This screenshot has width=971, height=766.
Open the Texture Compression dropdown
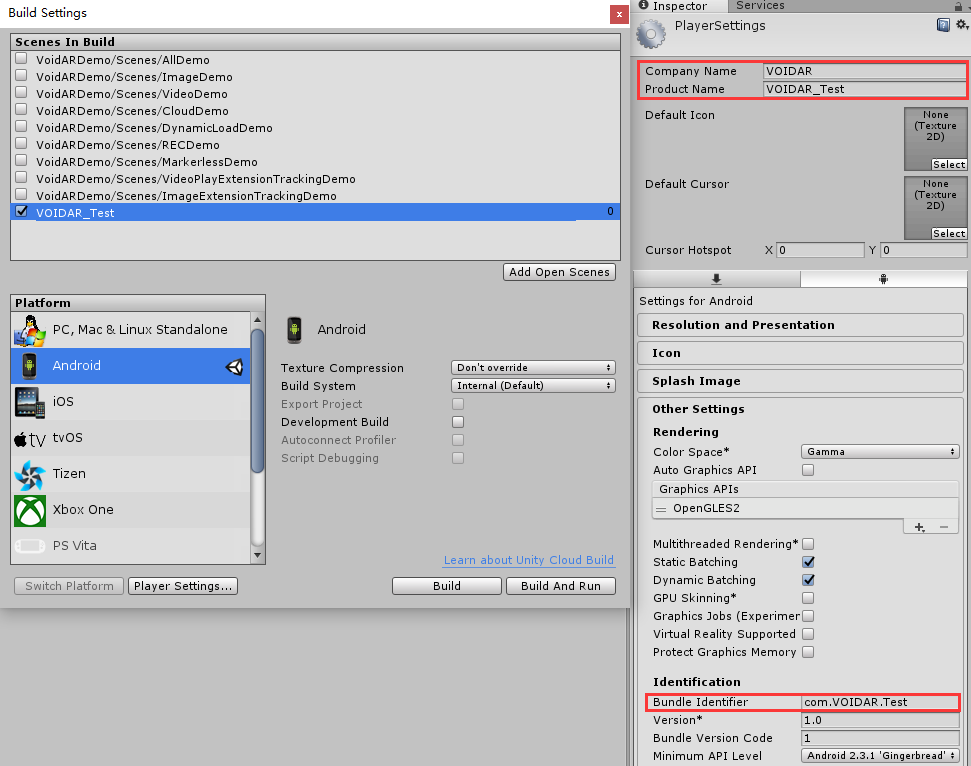(x=533, y=368)
